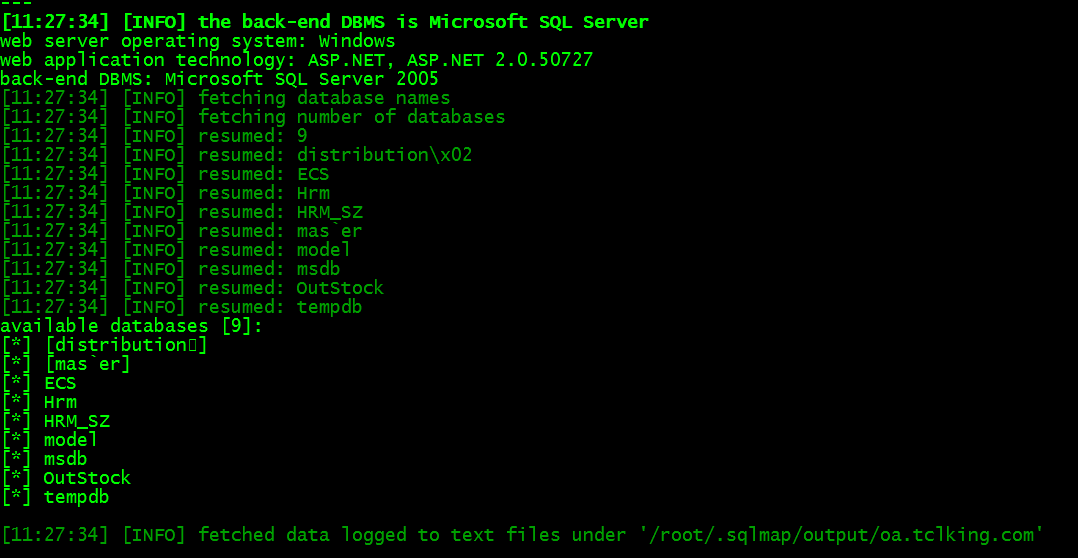Select the [mas`er] database list entry
Screen dimensions: 1078x558
point(66,364)
